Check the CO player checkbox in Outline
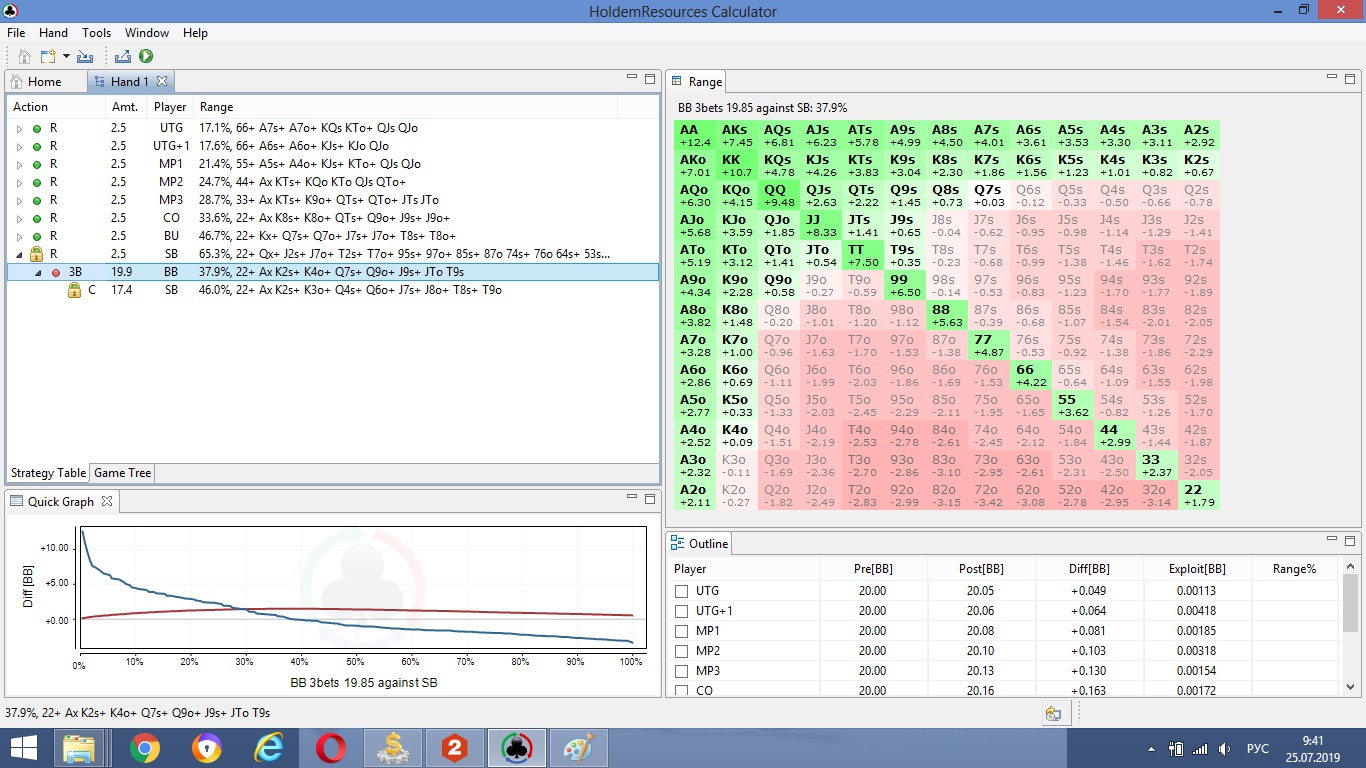 click(682, 690)
